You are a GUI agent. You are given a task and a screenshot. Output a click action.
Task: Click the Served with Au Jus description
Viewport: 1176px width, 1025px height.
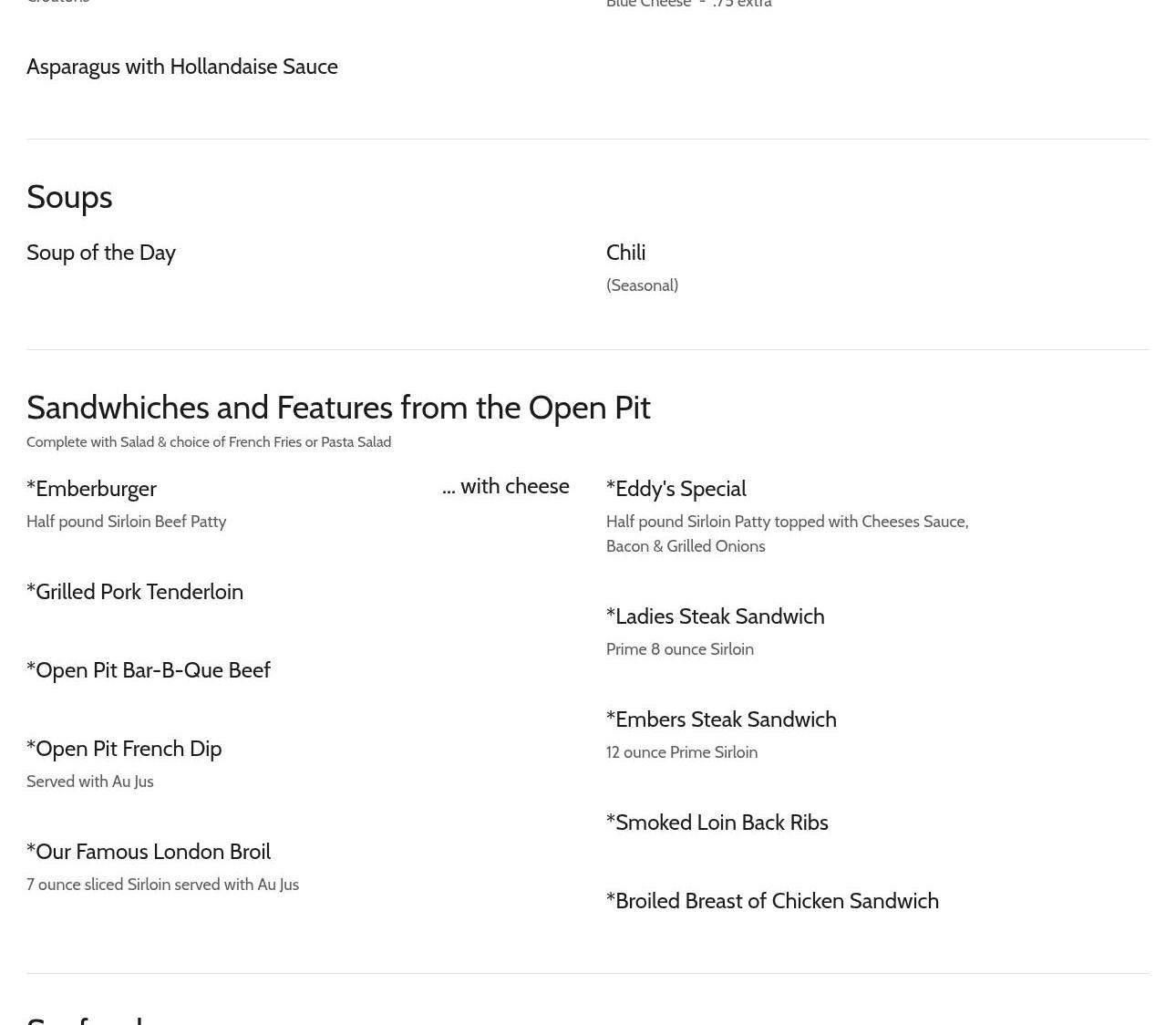[x=90, y=782]
